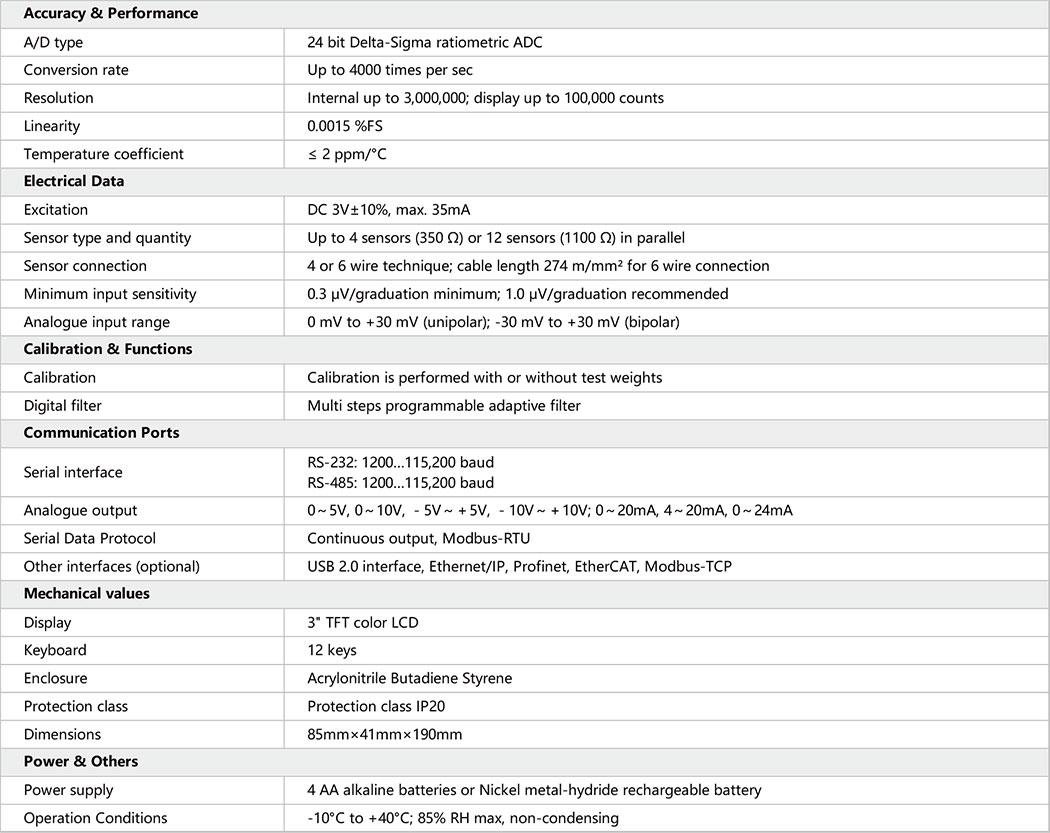Screen dimensions: 1050x833
Task: Select the Digital filter row label
Action: [63, 405]
